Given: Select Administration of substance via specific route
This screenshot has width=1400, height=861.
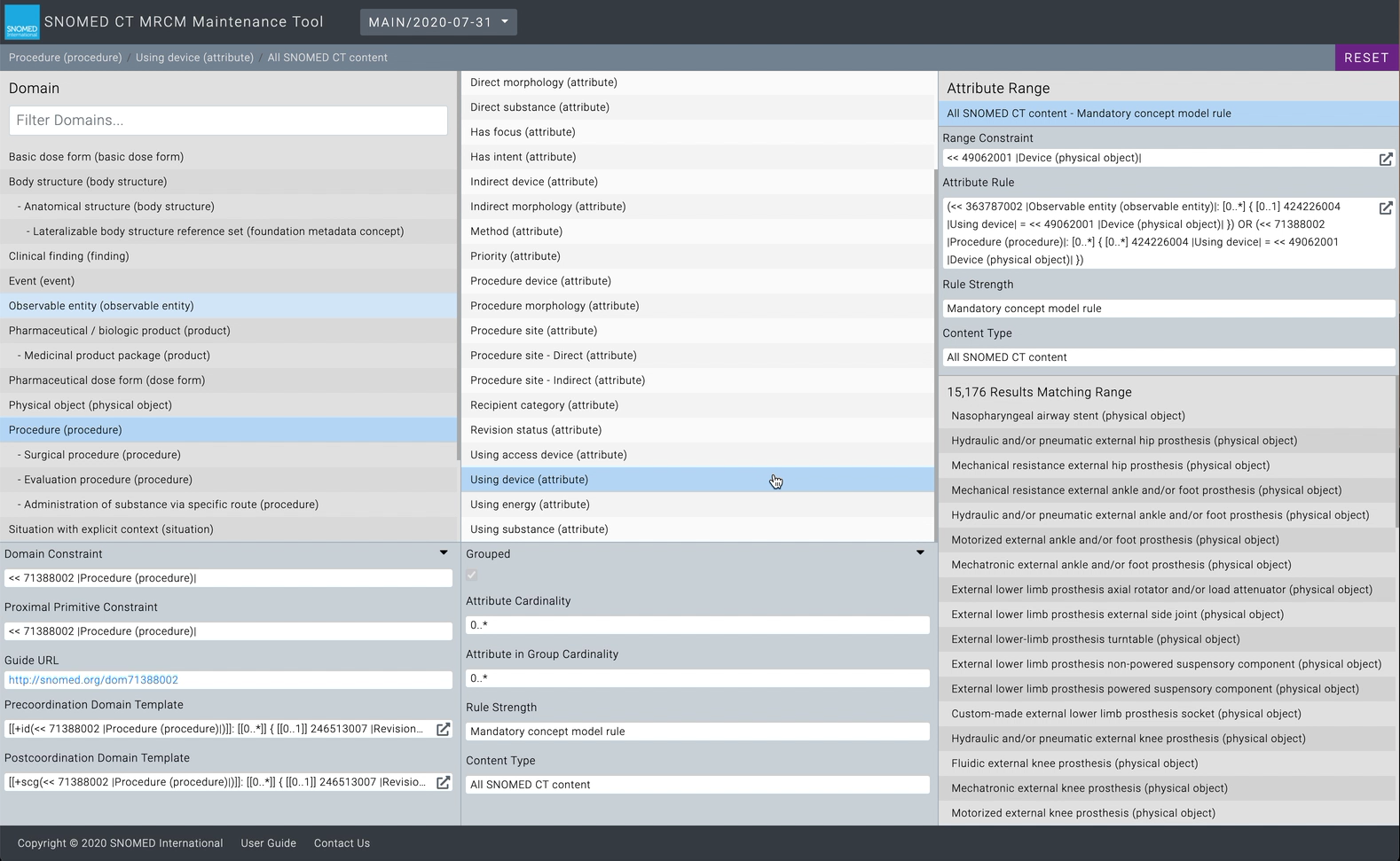Looking at the screenshot, I should (x=229, y=505).
